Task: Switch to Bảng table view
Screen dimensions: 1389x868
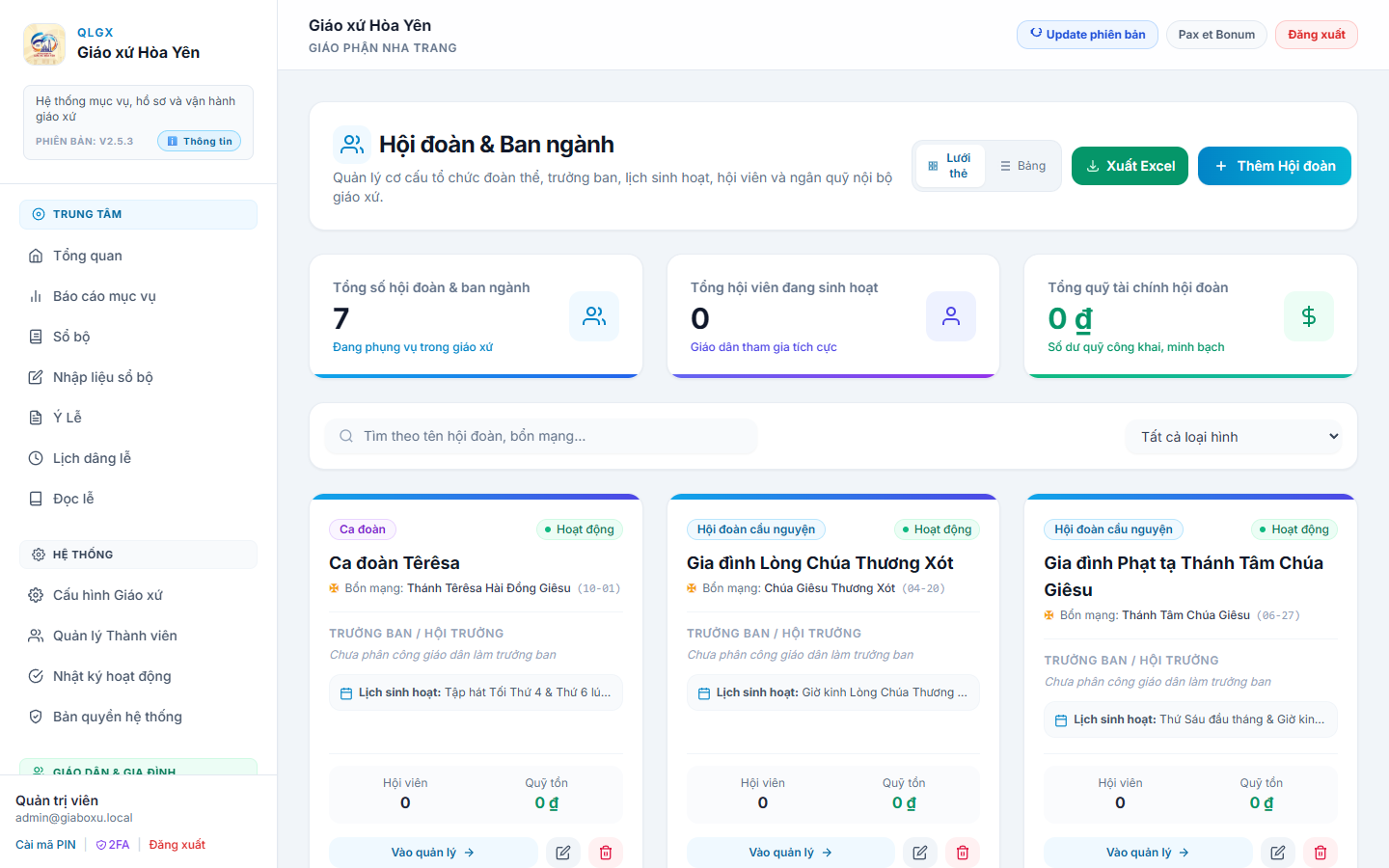Action: point(1022,166)
